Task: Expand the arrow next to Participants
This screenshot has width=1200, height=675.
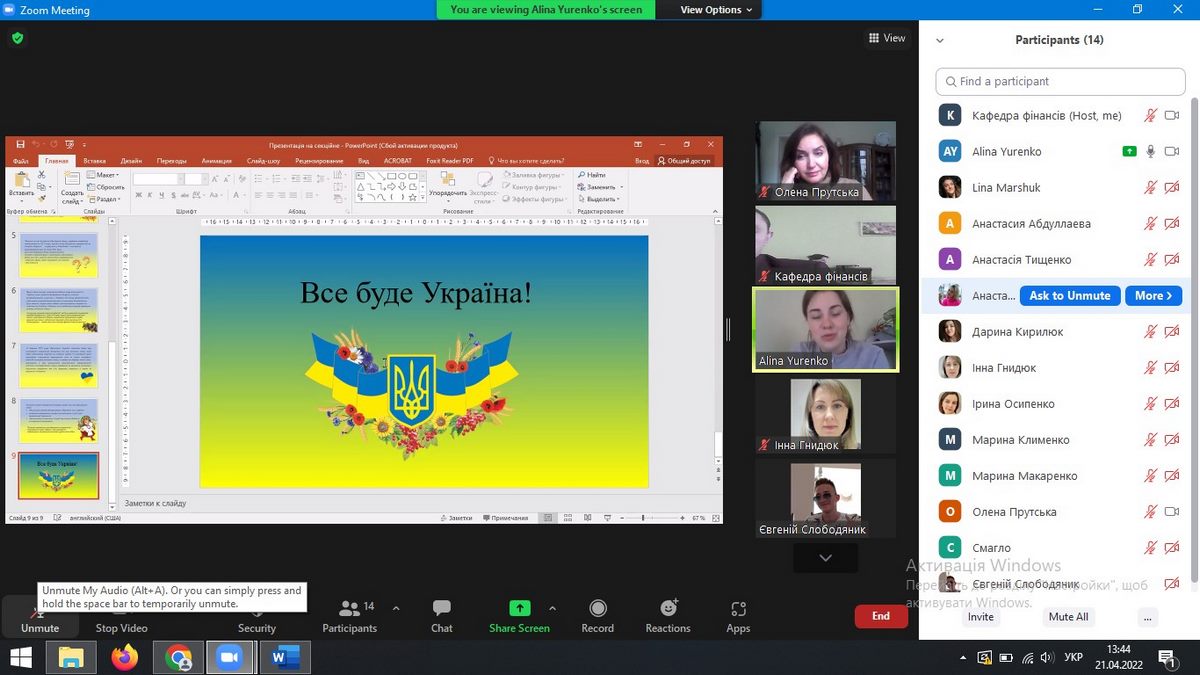Action: [396, 608]
